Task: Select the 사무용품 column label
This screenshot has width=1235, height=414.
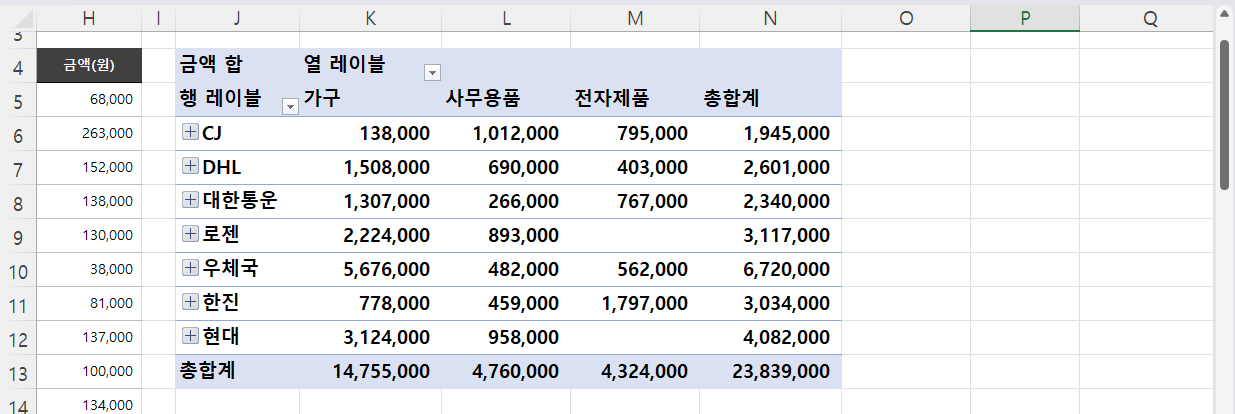Action: click(x=507, y=99)
